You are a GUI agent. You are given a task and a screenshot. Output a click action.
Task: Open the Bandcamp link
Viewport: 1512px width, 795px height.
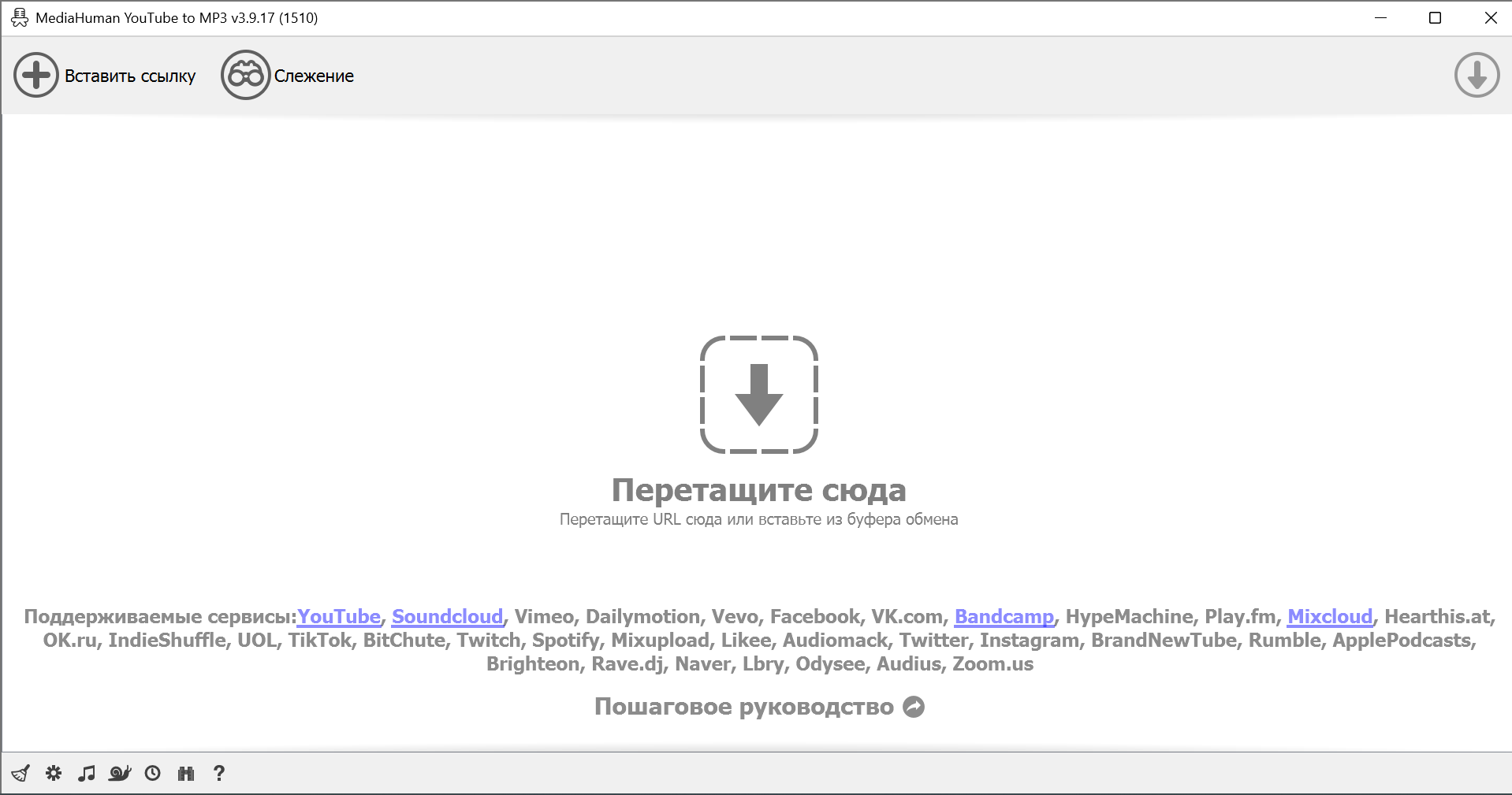tap(1004, 616)
